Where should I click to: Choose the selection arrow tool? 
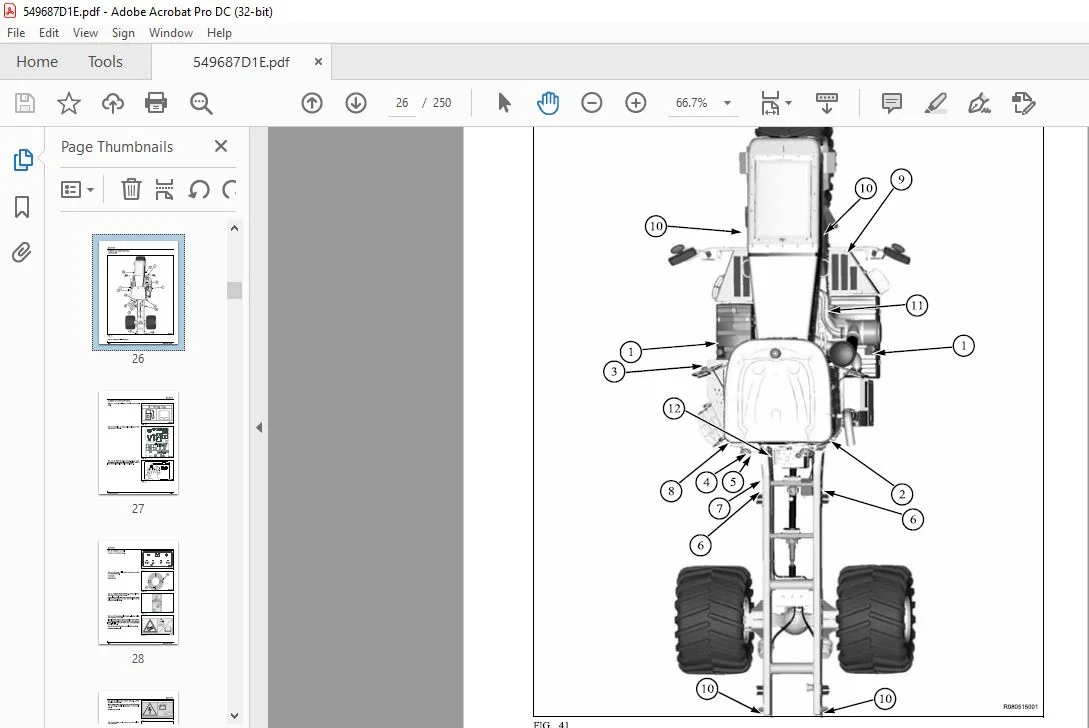[x=504, y=103]
